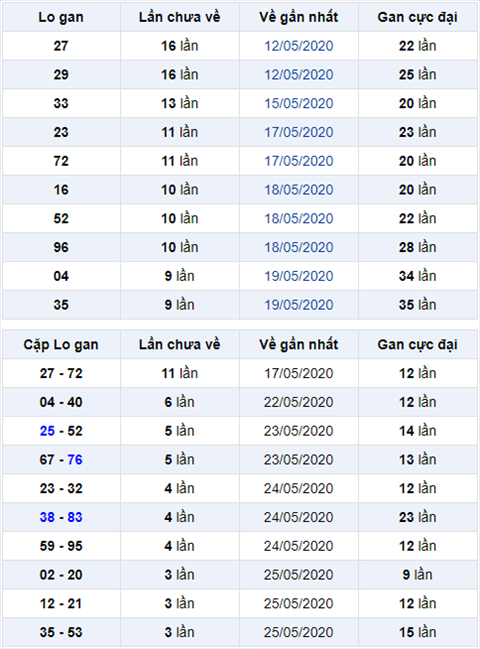The image size is (480, 649).
Task: Click the 'Cặp Lo gan' column header
Action: tap(61, 344)
